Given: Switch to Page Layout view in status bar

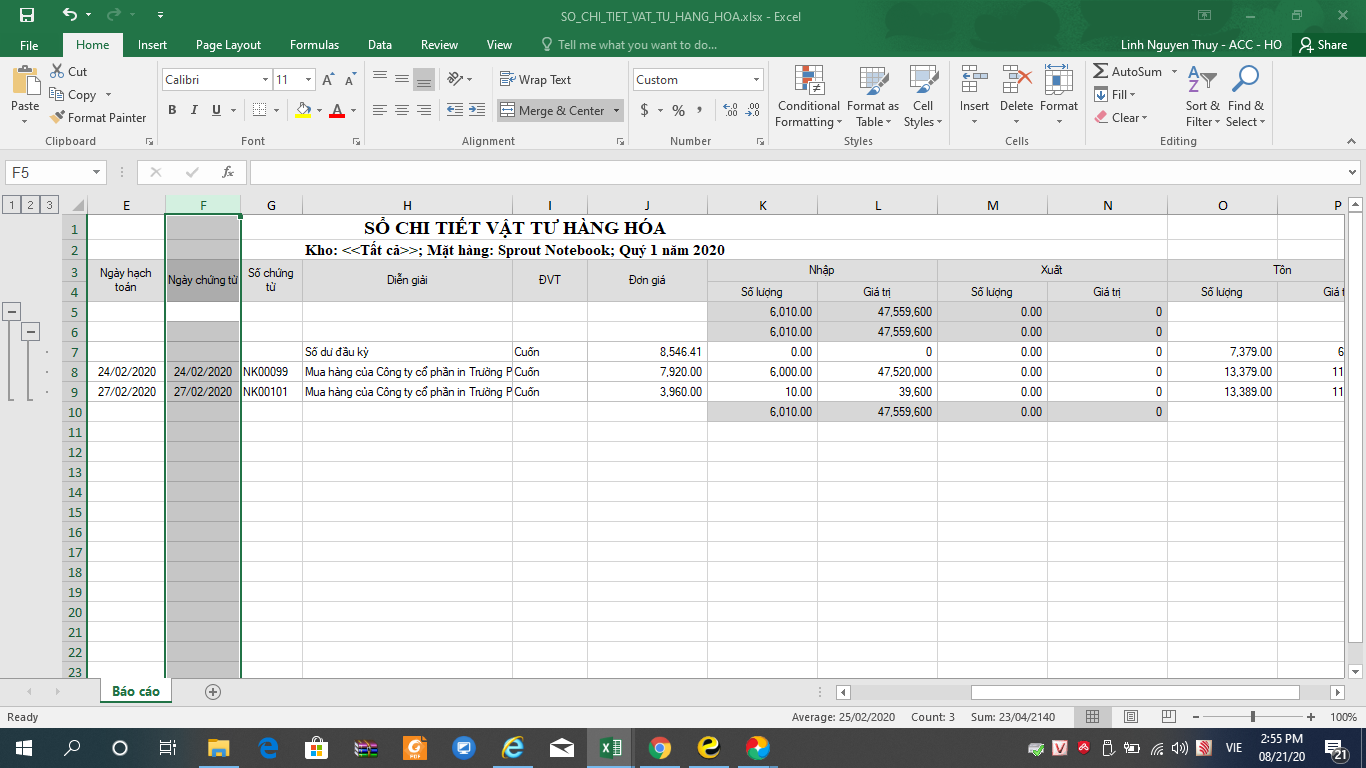Looking at the screenshot, I should coord(1131,717).
